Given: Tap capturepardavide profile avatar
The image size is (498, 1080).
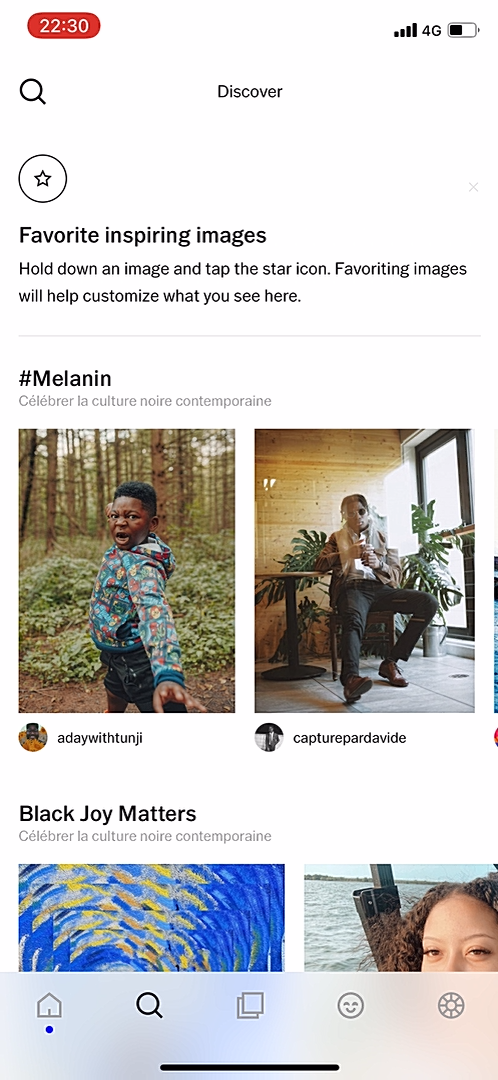Looking at the screenshot, I should [x=269, y=738].
